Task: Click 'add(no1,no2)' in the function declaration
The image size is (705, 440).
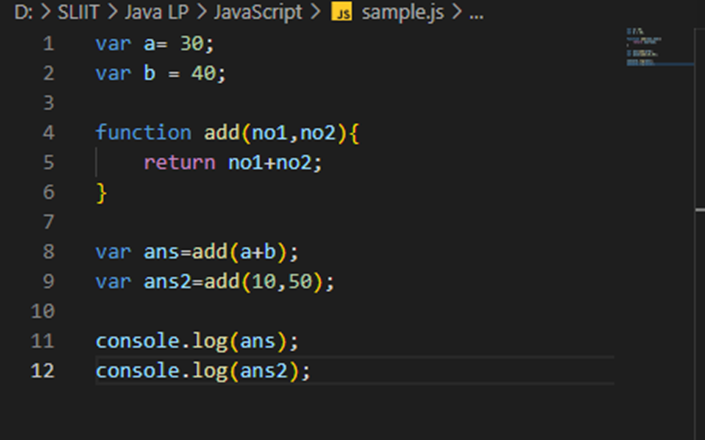Action: coord(276,133)
